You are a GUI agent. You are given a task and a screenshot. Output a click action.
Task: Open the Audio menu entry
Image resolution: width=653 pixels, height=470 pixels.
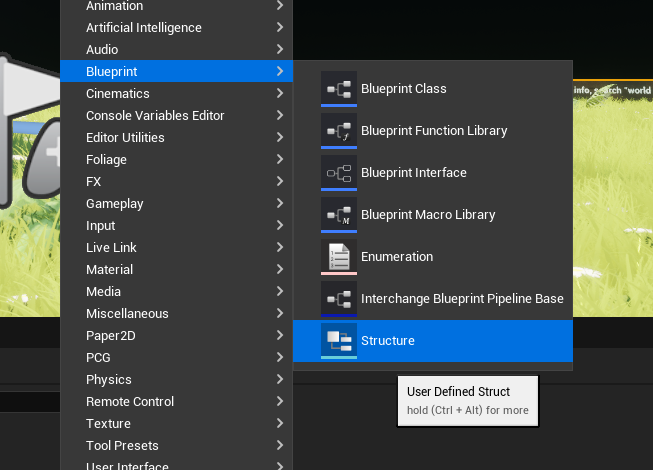(x=102, y=49)
